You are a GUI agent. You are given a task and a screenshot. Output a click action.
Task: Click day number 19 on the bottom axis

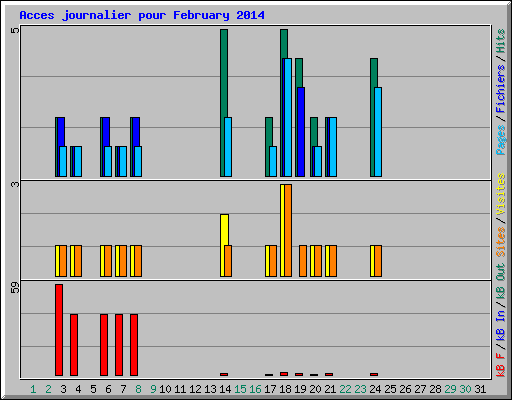pos(300,389)
